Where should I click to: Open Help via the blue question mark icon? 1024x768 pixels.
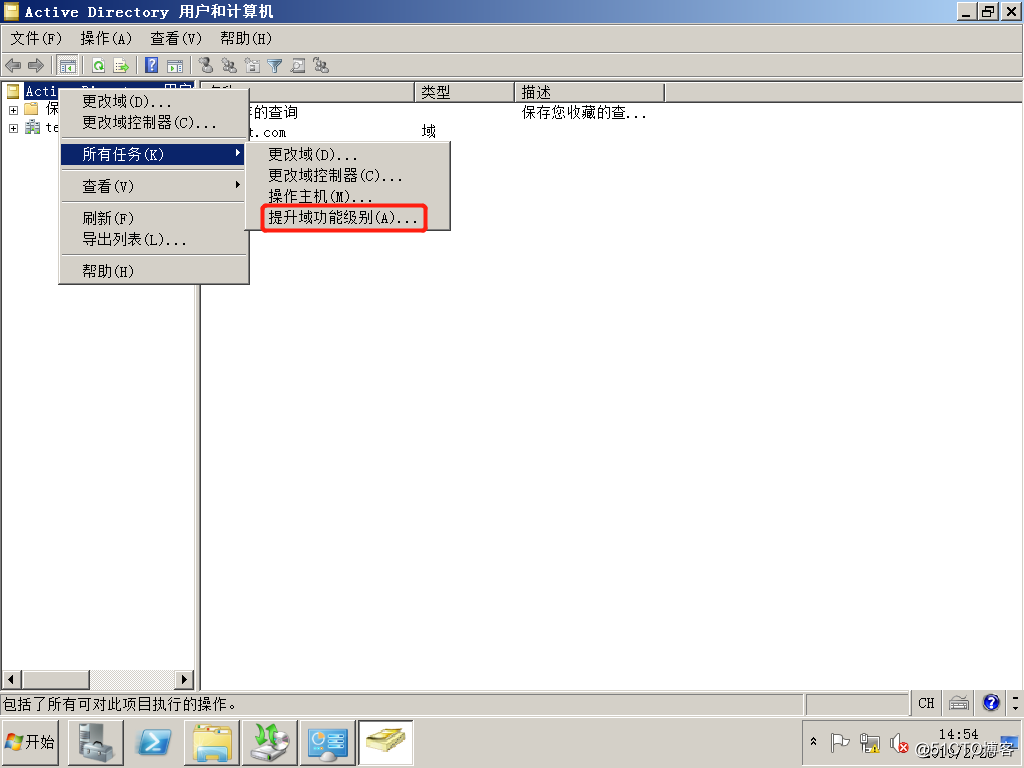tap(152, 65)
